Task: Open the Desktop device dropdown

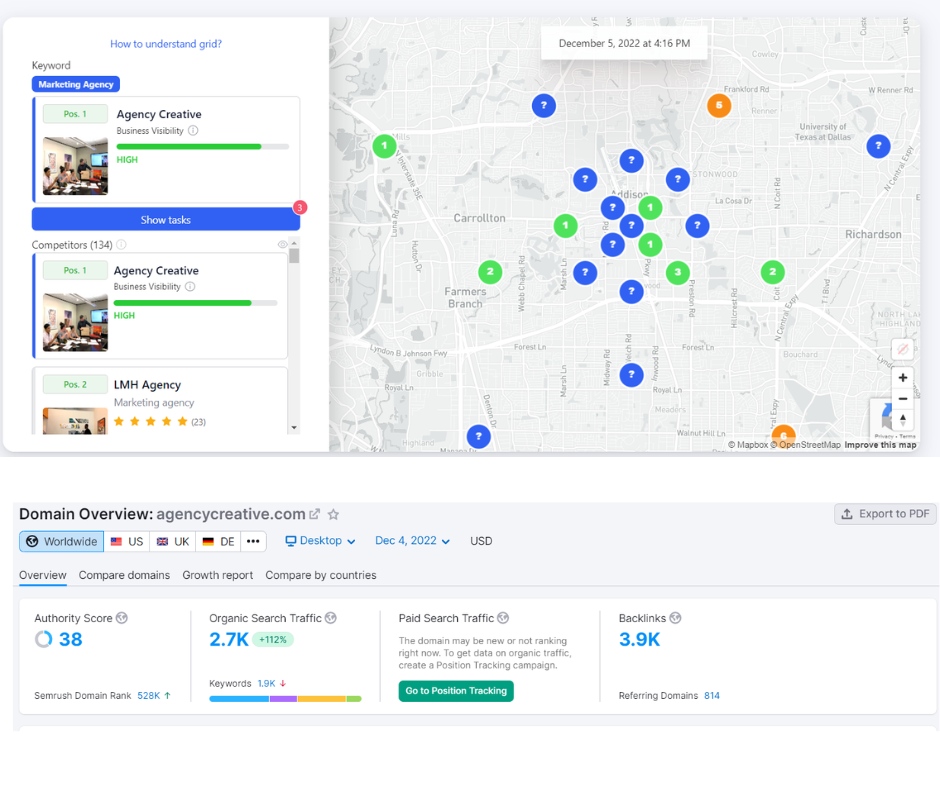Action: pos(320,541)
